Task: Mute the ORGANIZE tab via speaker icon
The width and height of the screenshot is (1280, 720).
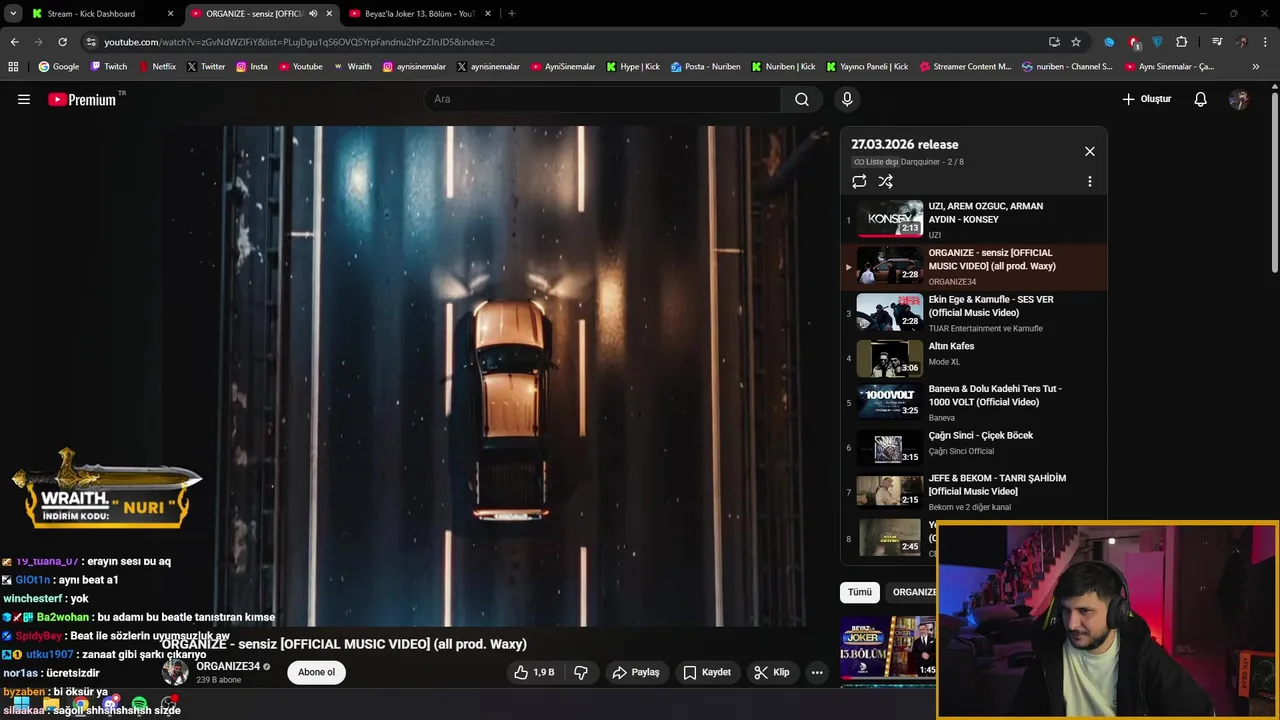Action: coord(313,14)
